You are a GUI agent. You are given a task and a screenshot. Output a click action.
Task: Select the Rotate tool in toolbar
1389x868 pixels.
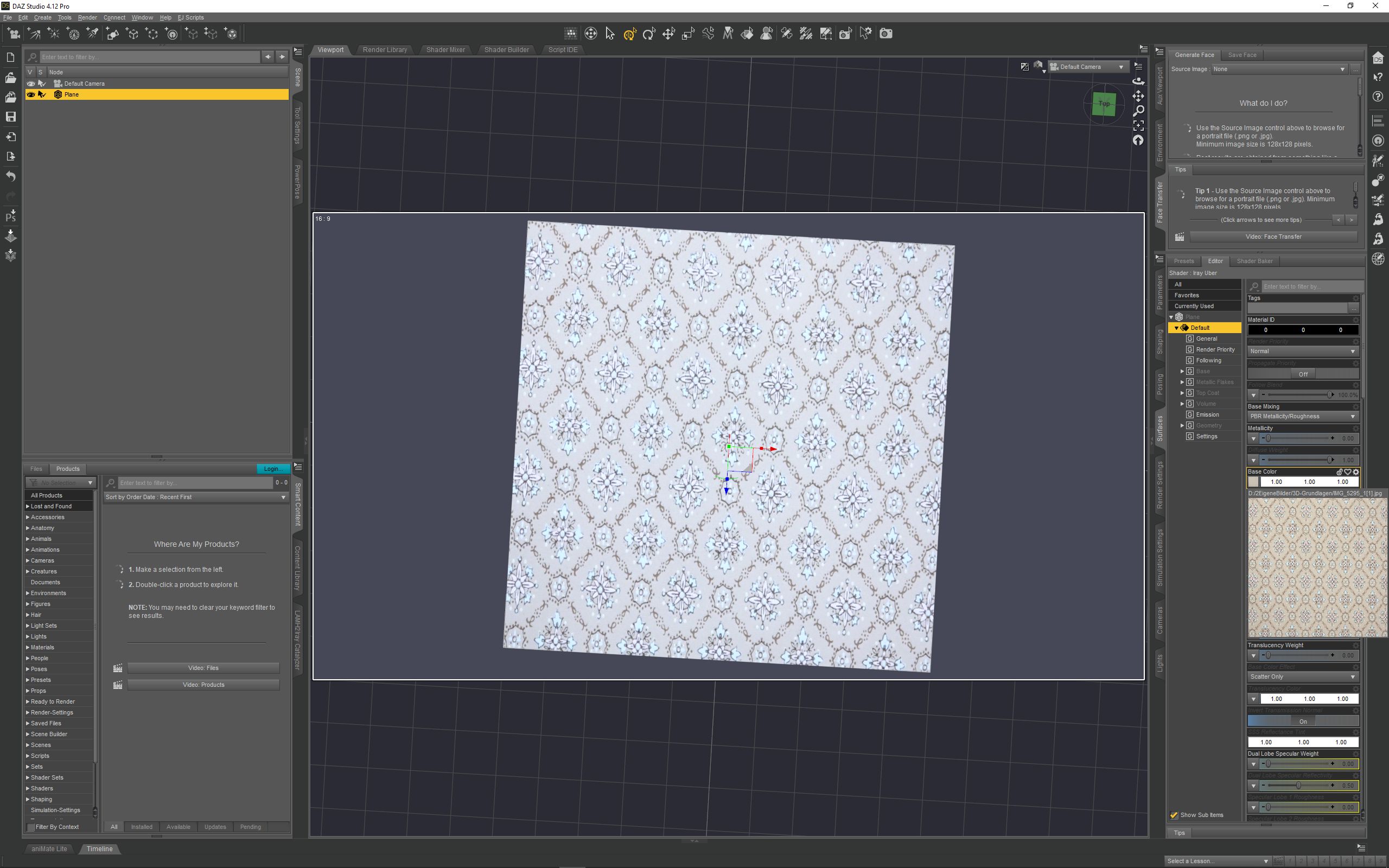click(x=649, y=34)
